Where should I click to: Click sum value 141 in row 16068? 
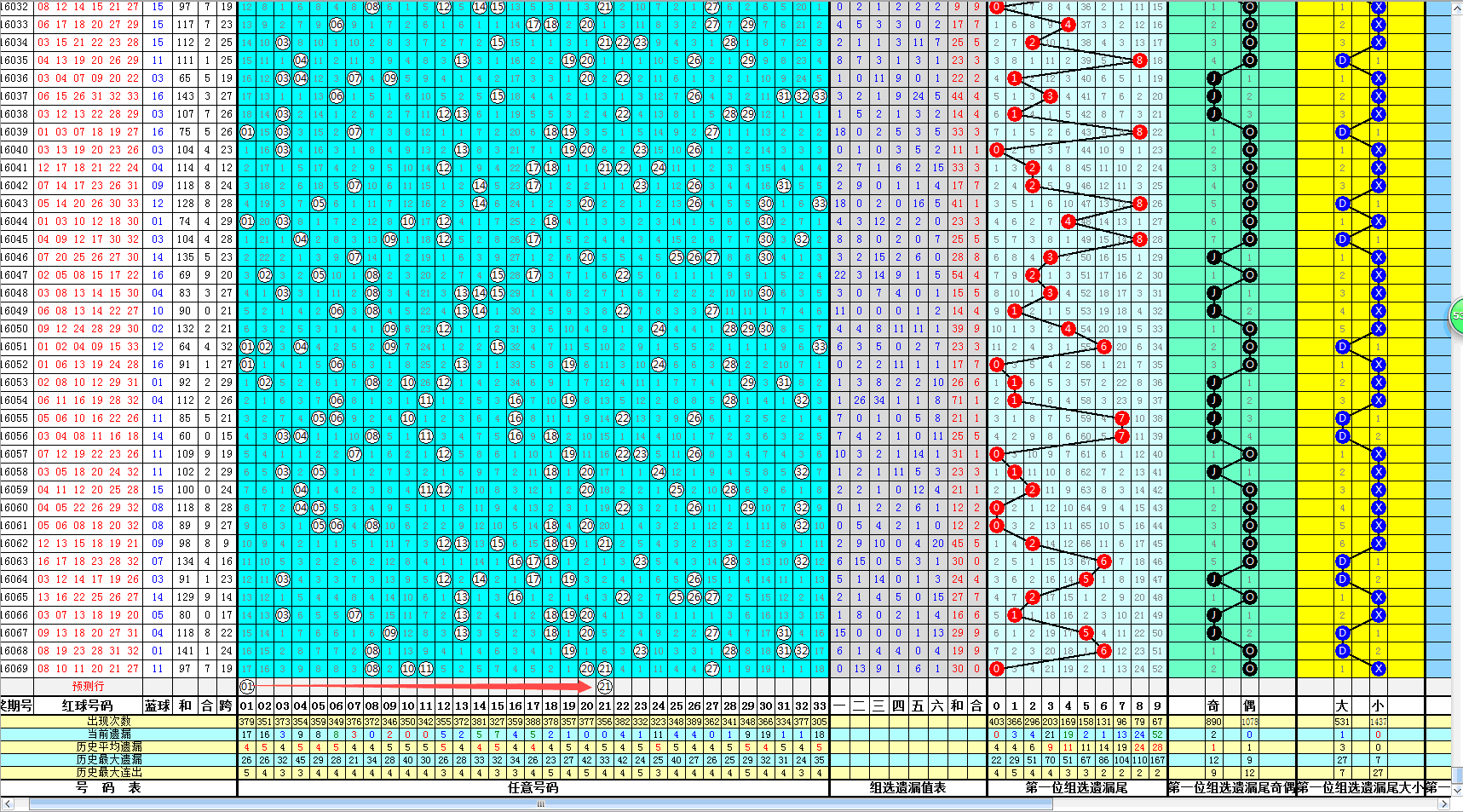[x=185, y=651]
